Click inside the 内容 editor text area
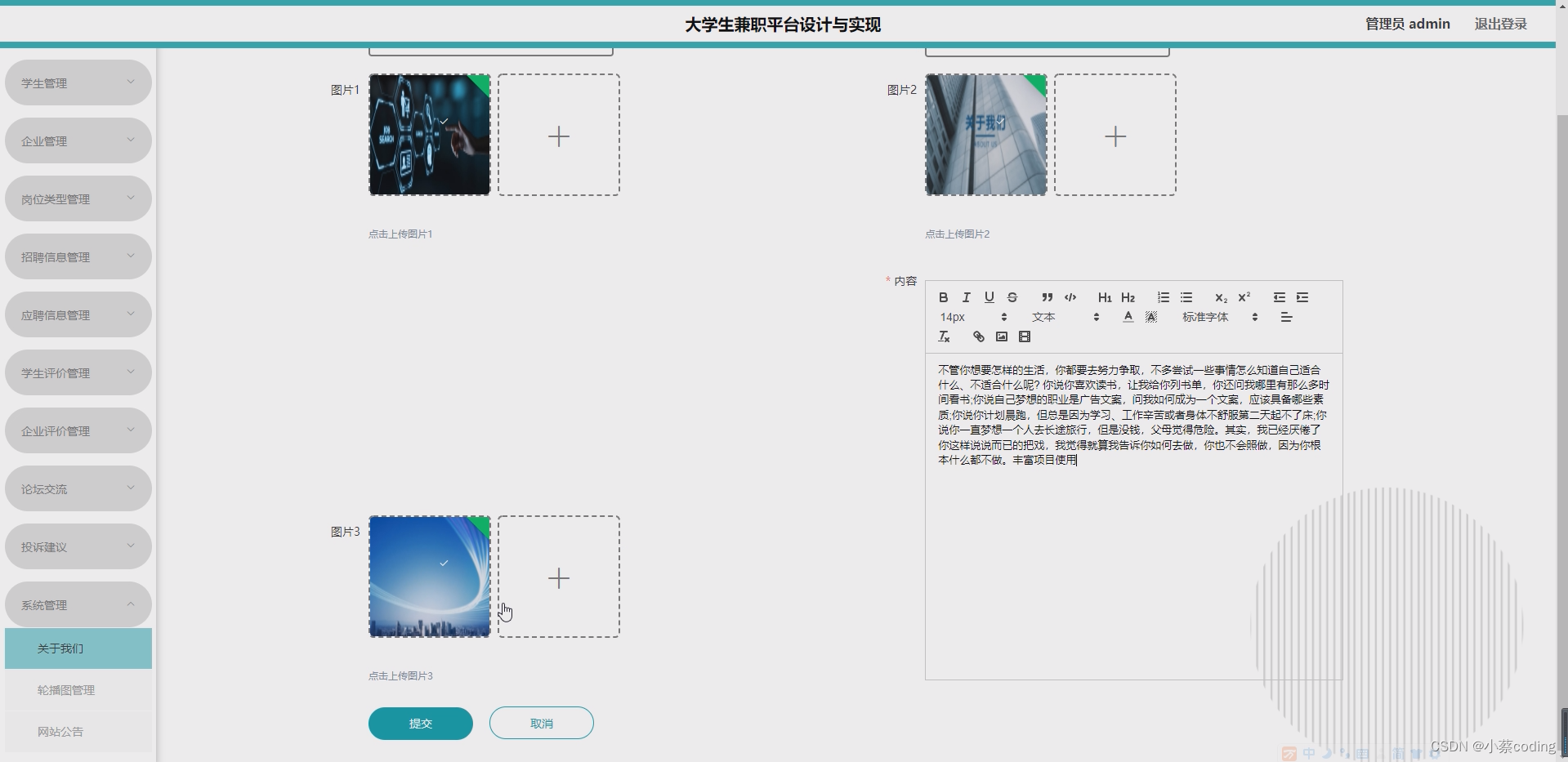 coord(1133,516)
